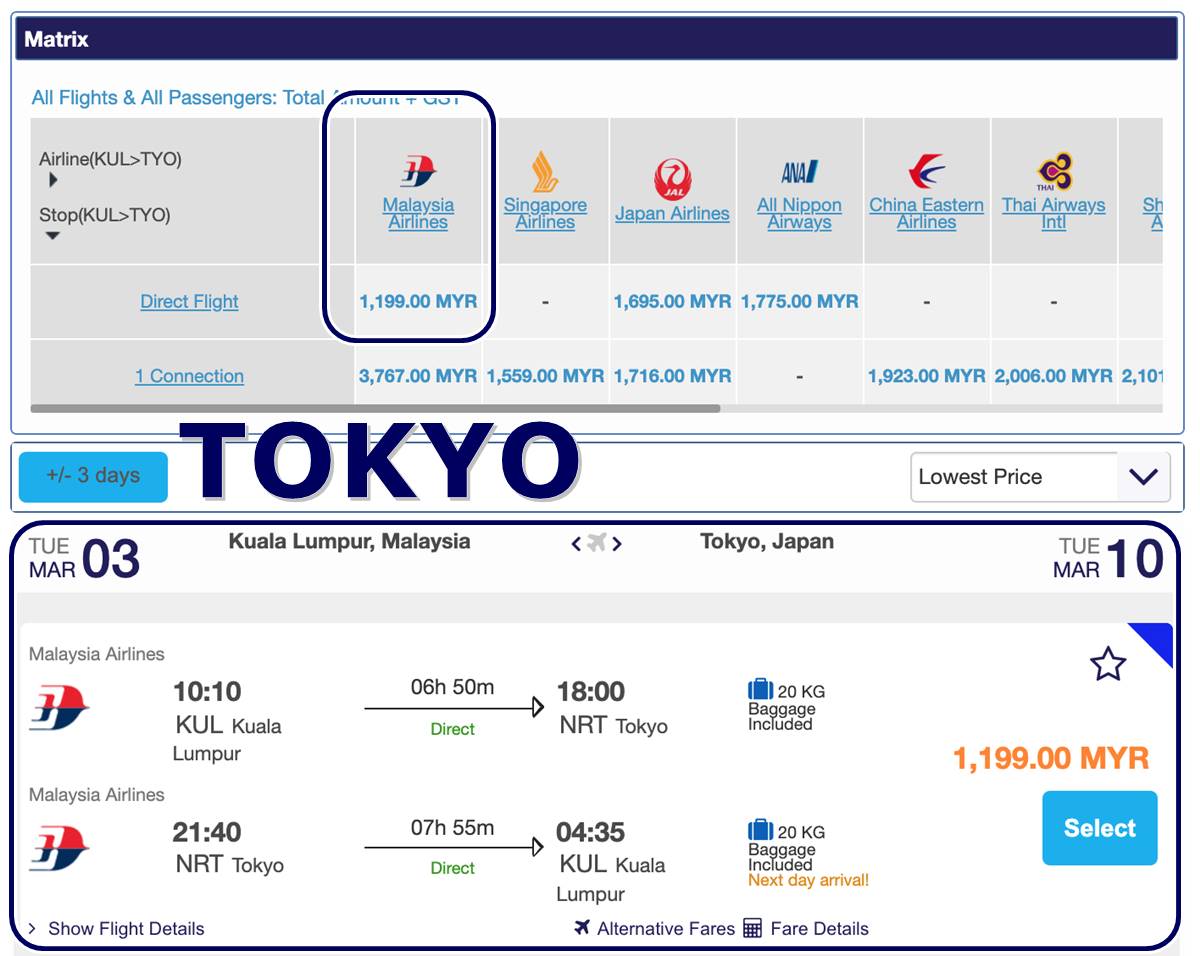The image size is (1200, 956).
Task: Click the Malaysia Airlines logo on the 10:10 flight
Action: click(x=59, y=707)
